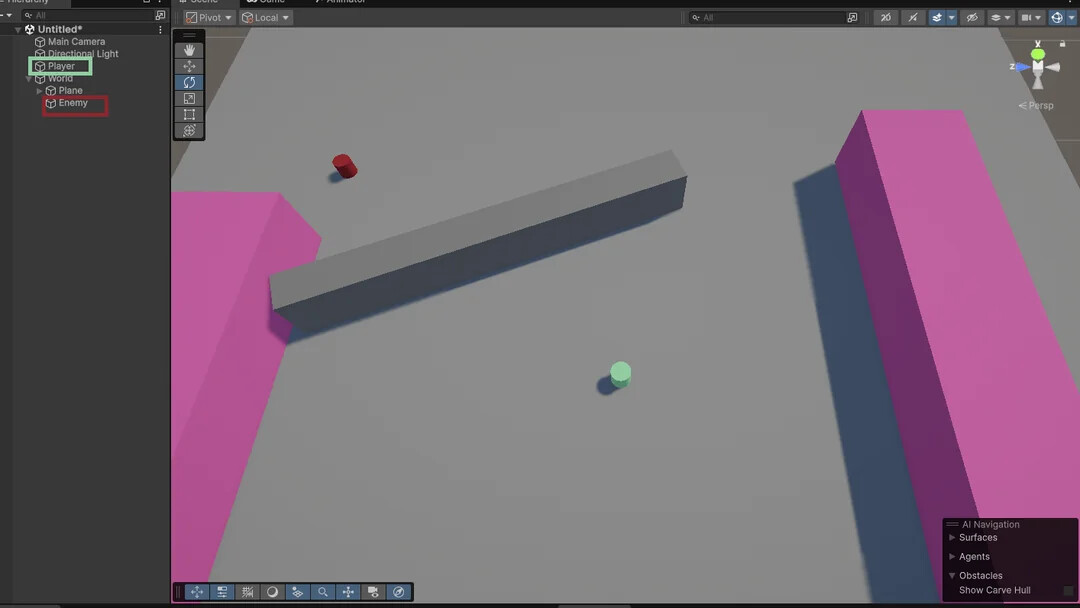Select the Hand view tool

[189, 50]
